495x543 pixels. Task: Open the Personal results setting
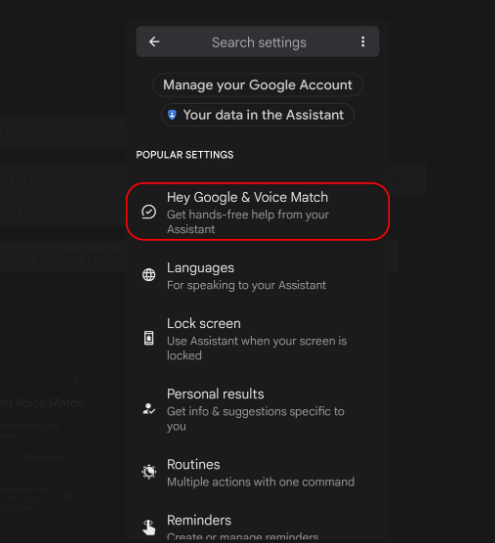point(258,409)
